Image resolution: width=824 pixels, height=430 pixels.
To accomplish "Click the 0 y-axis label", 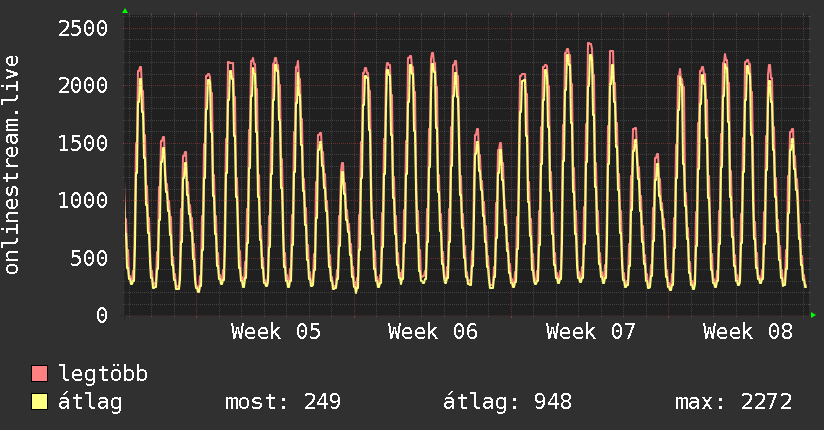I will (x=102, y=315).
